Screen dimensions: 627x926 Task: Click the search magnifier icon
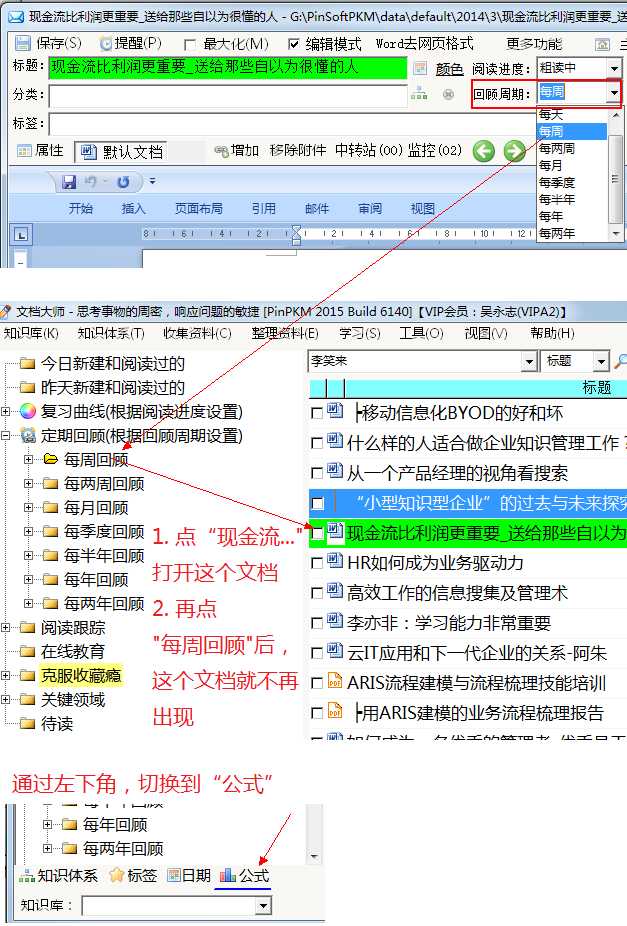click(620, 361)
